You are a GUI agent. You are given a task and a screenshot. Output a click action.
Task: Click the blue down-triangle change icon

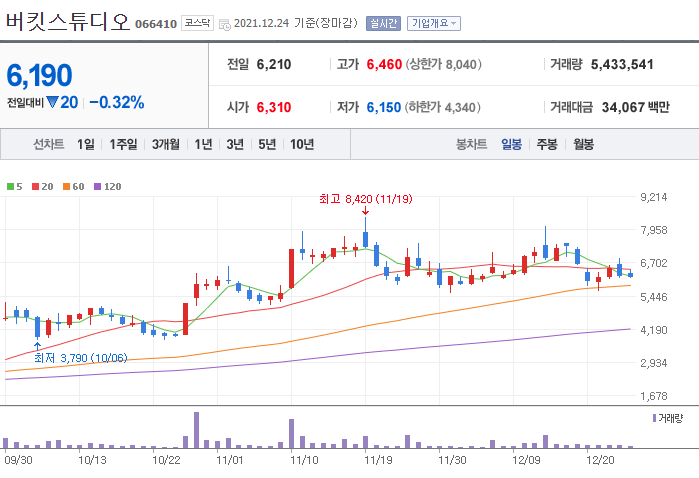(52, 103)
